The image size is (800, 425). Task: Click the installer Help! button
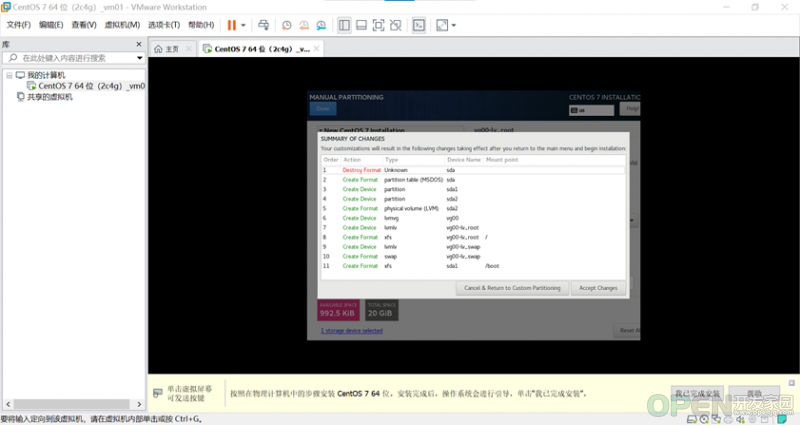click(x=631, y=108)
